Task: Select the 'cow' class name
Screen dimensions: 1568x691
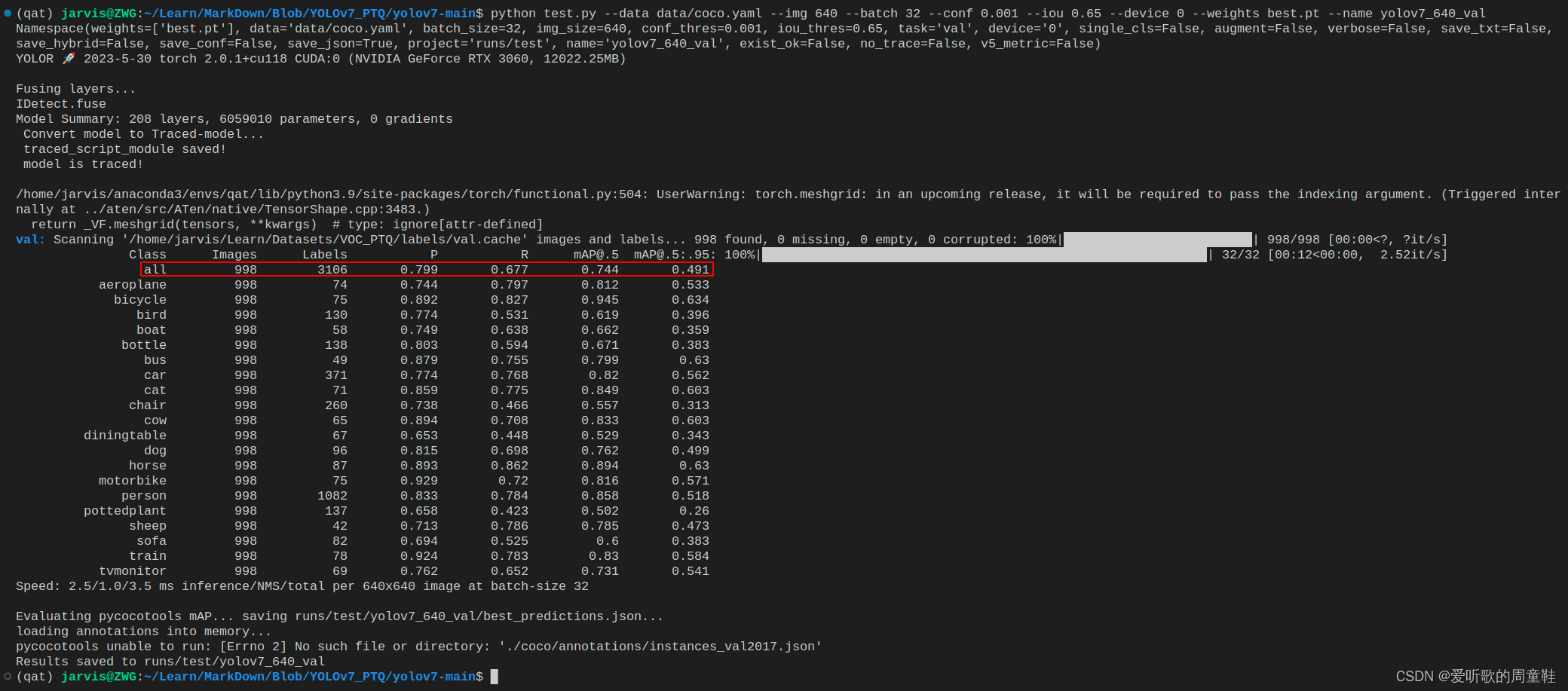Action: (155, 420)
